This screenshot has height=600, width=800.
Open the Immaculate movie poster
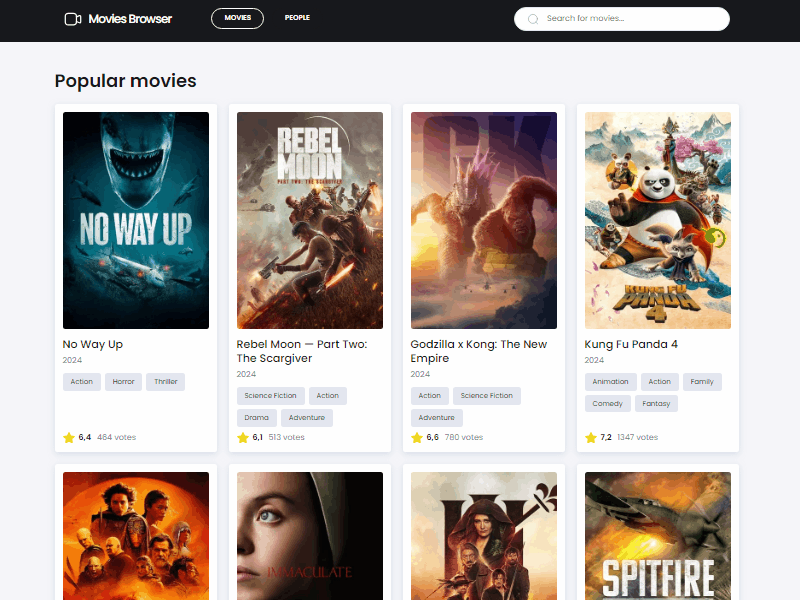point(310,536)
